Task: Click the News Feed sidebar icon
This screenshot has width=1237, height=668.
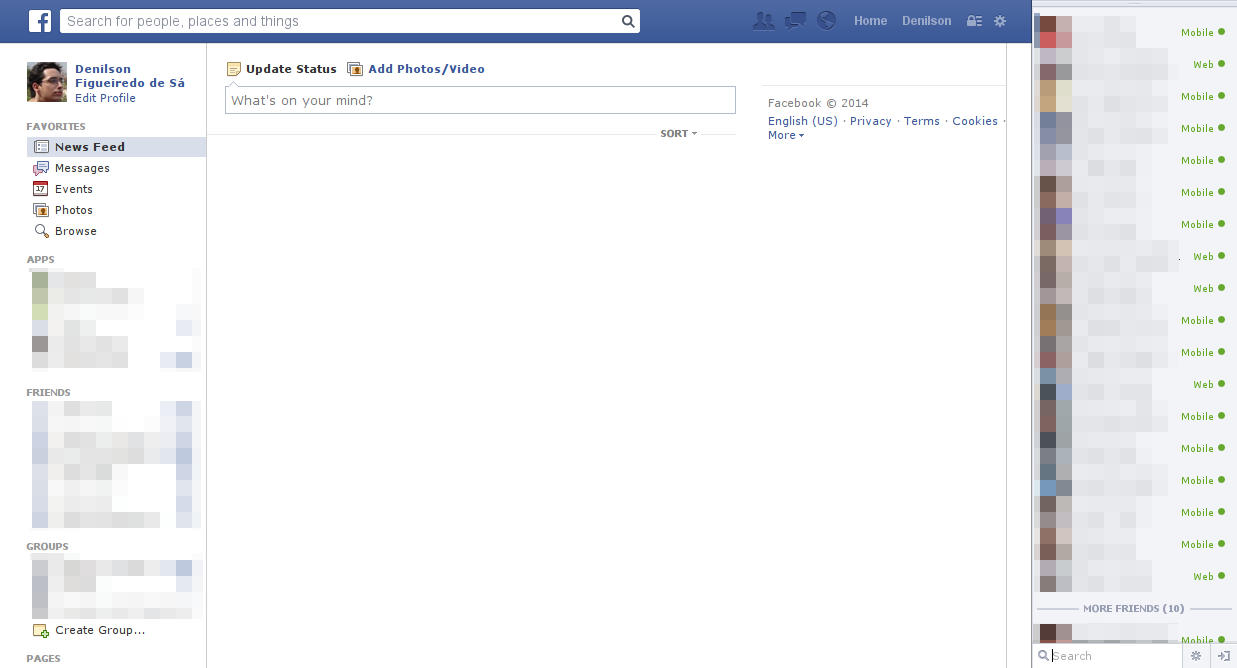Action: pos(41,147)
